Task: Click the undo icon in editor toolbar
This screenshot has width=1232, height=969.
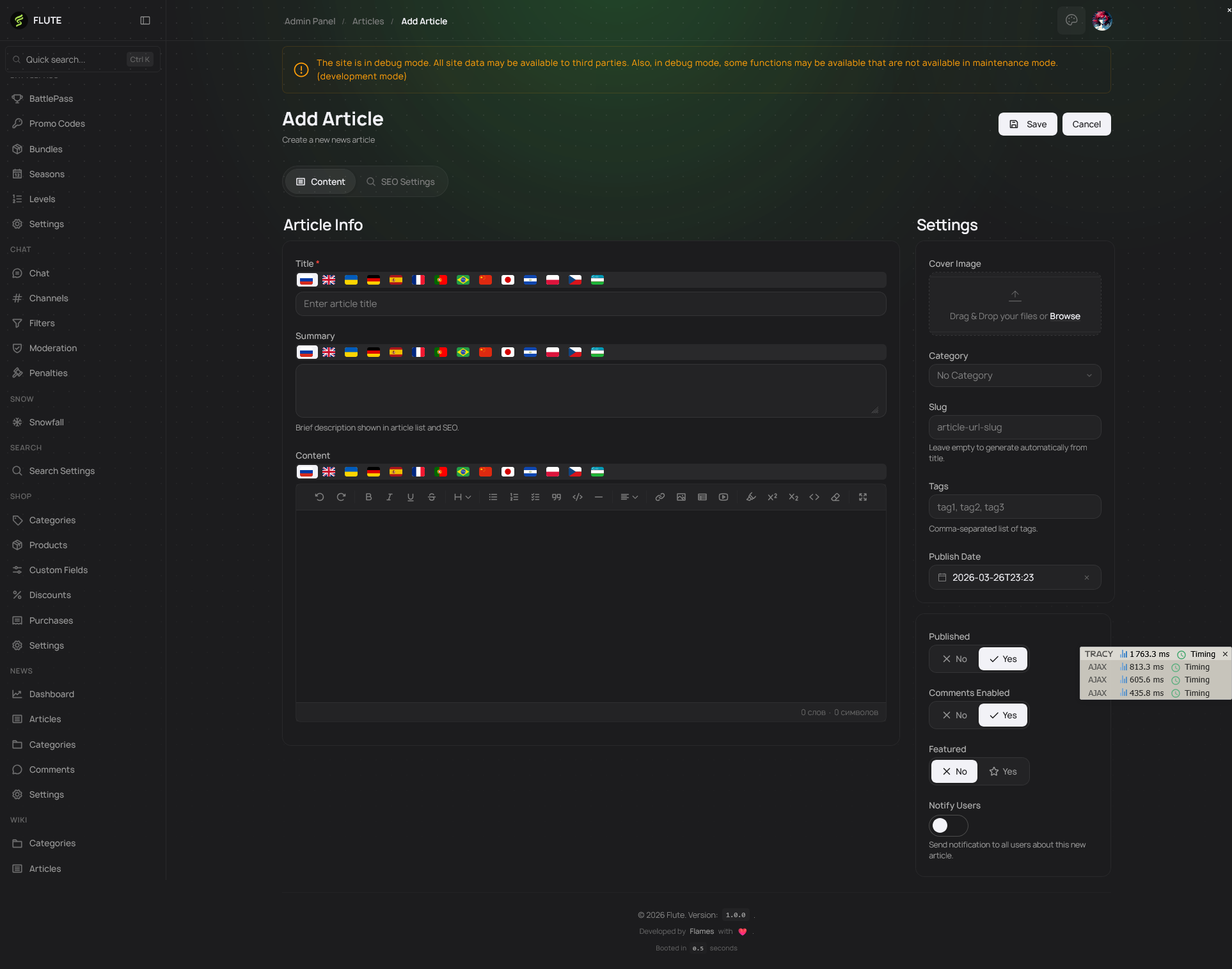Action: click(319, 497)
